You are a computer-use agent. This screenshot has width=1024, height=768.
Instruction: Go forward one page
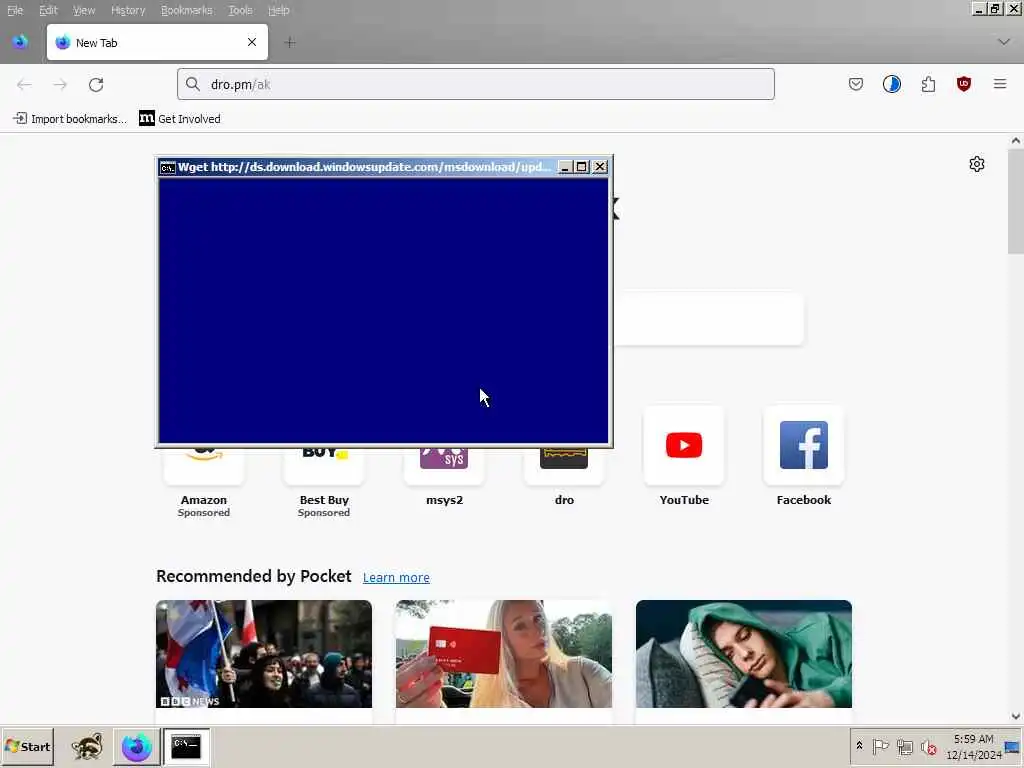60,84
